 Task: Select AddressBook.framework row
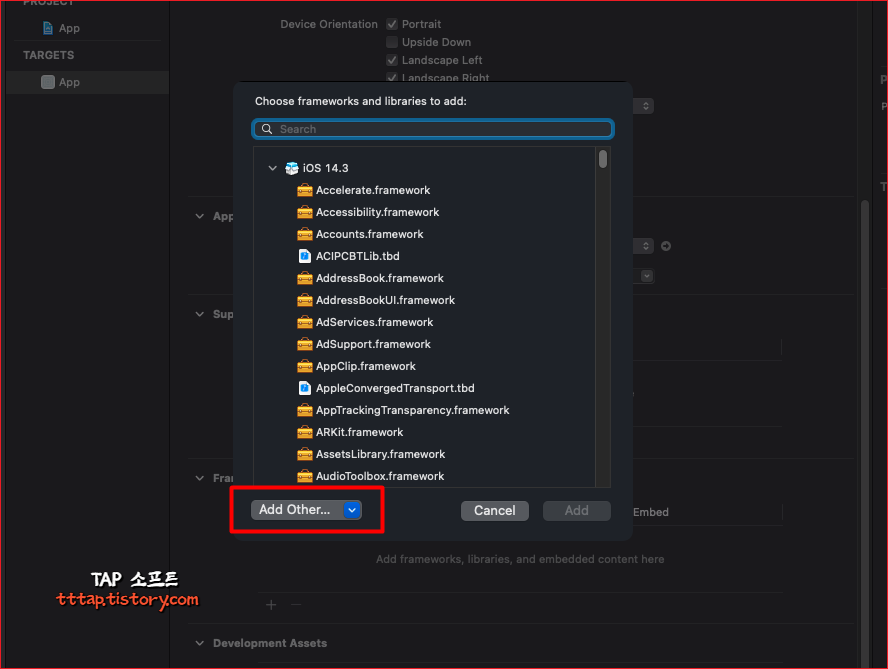click(x=425, y=278)
